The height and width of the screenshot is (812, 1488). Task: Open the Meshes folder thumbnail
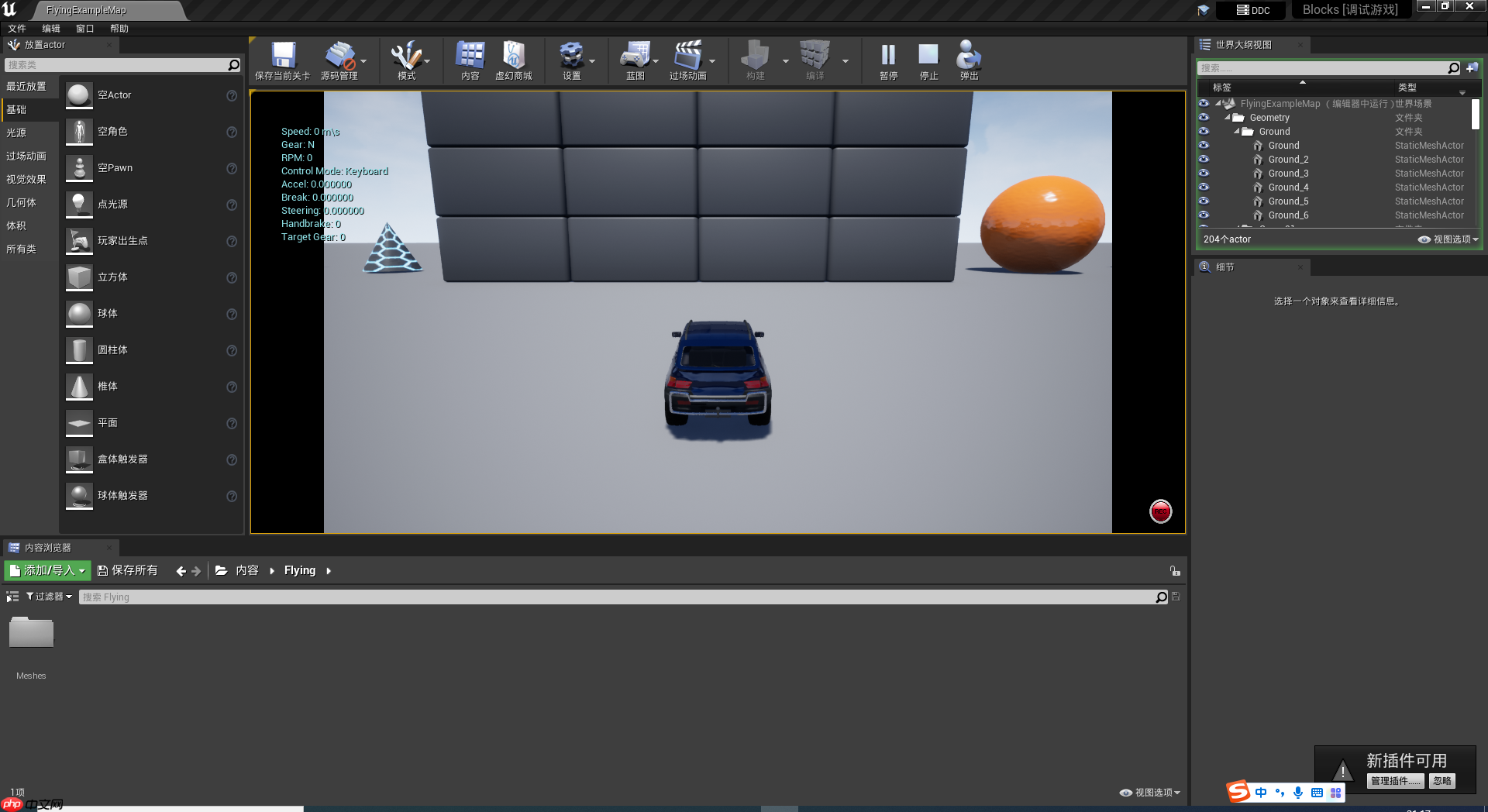tap(31, 634)
